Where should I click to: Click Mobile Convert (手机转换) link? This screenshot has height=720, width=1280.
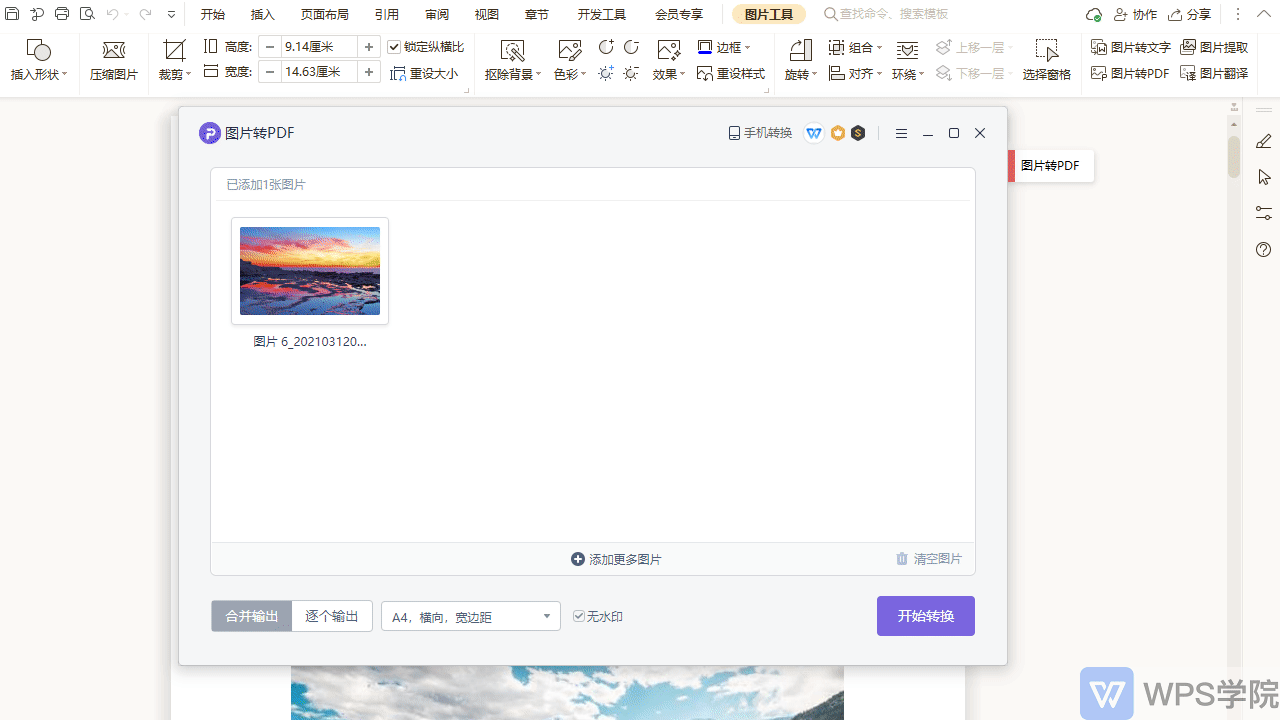760,133
